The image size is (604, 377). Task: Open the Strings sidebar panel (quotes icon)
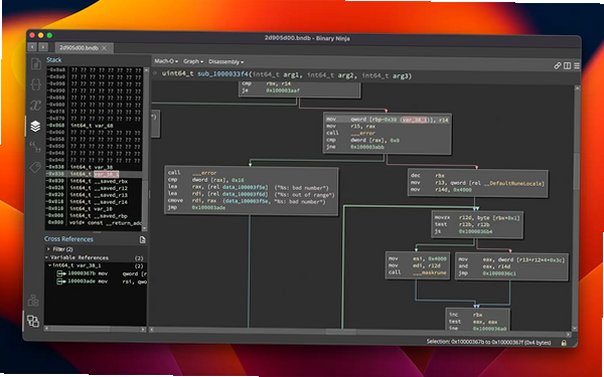(x=35, y=147)
